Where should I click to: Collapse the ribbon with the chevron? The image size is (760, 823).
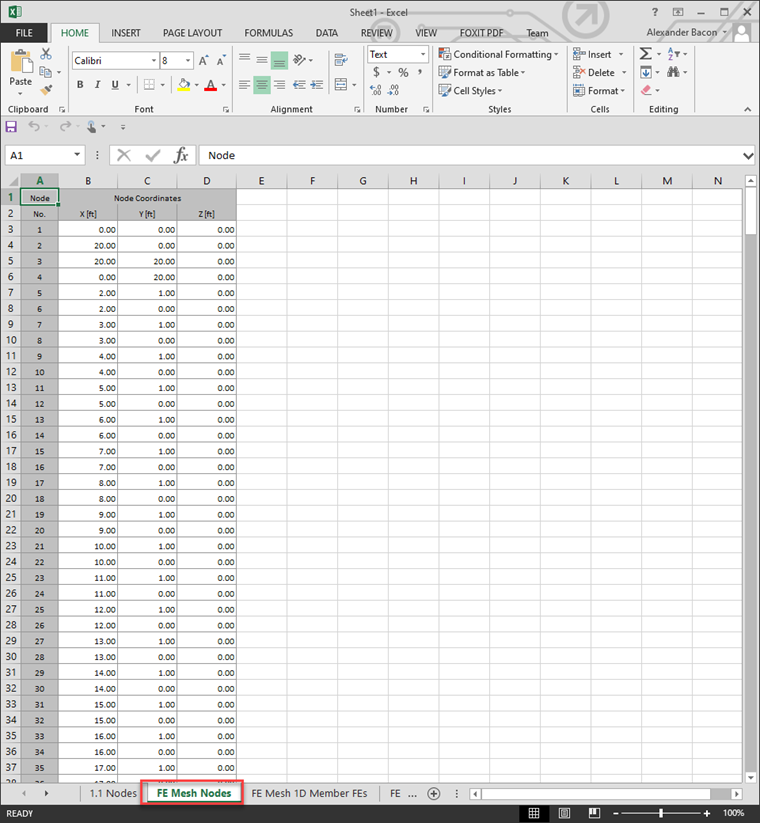(747, 109)
